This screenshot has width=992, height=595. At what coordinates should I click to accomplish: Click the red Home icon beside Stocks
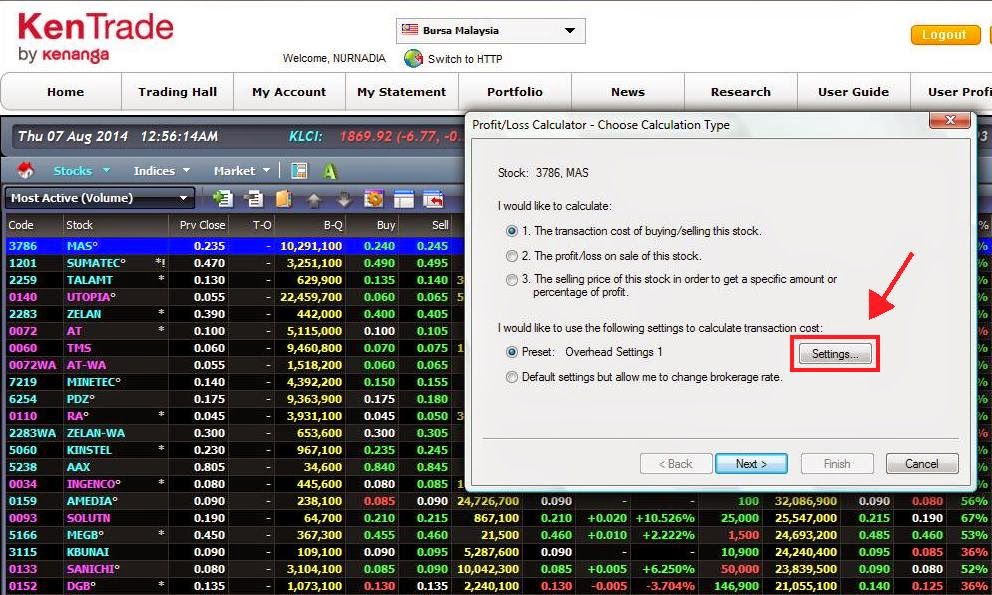click(x=27, y=170)
